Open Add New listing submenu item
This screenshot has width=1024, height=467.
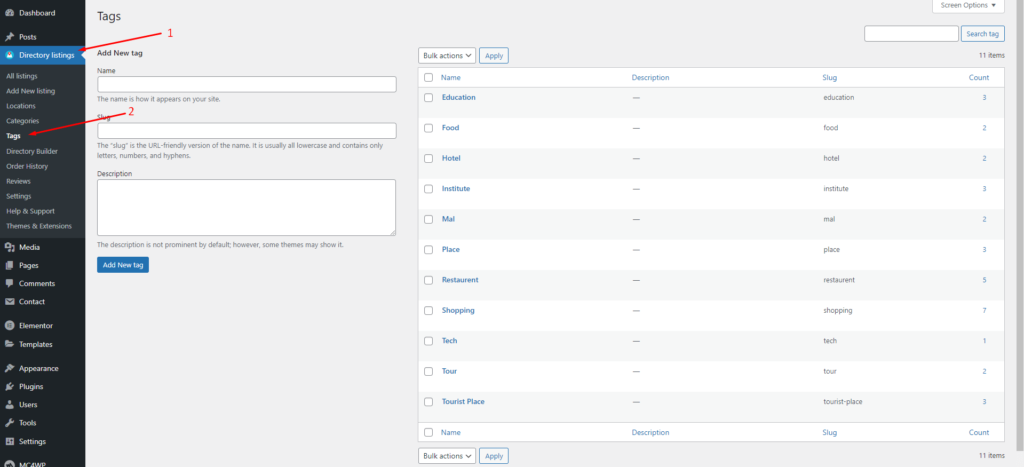click(31, 91)
